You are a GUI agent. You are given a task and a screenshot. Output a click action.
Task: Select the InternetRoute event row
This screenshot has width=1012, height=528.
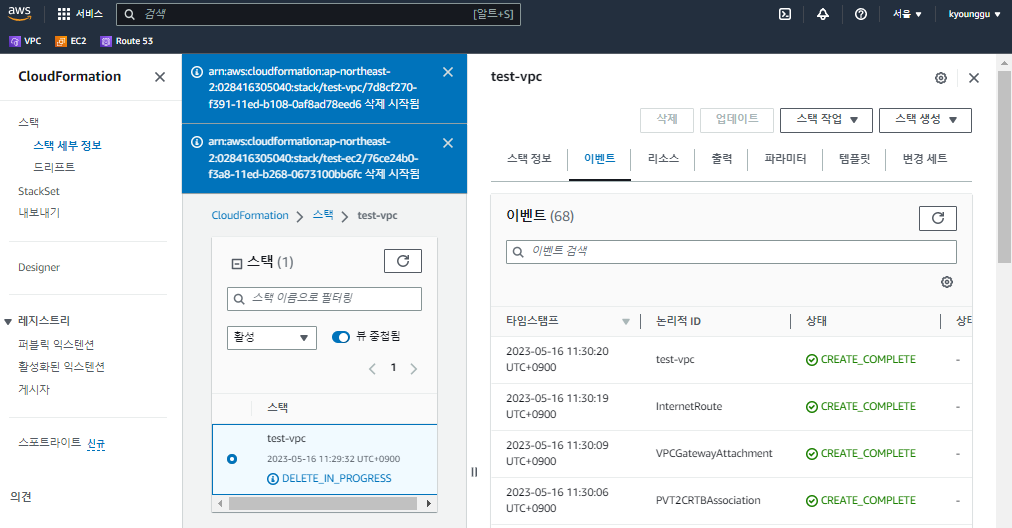click(731, 407)
